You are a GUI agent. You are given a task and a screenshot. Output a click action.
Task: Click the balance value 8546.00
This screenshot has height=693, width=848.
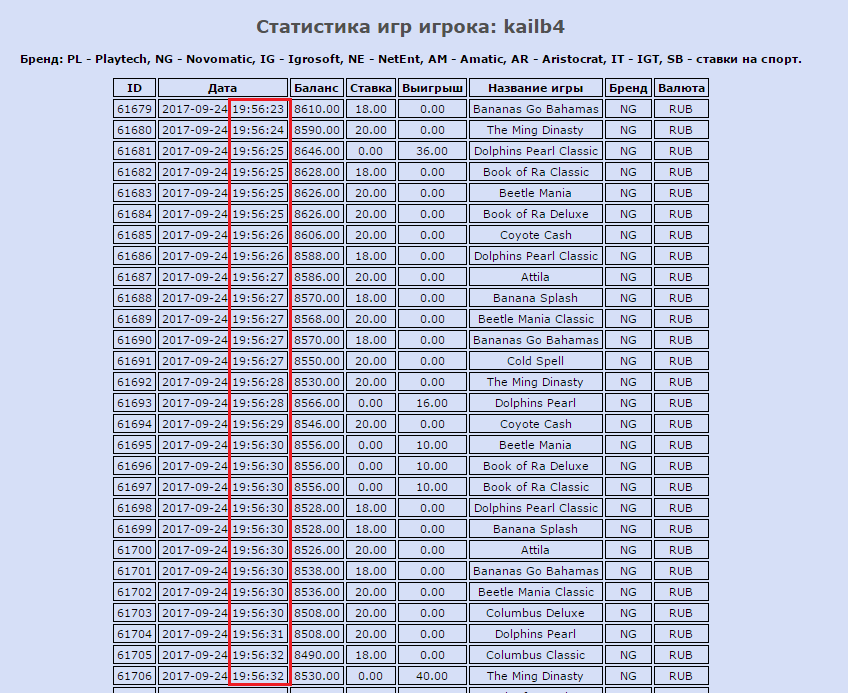coord(317,424)
